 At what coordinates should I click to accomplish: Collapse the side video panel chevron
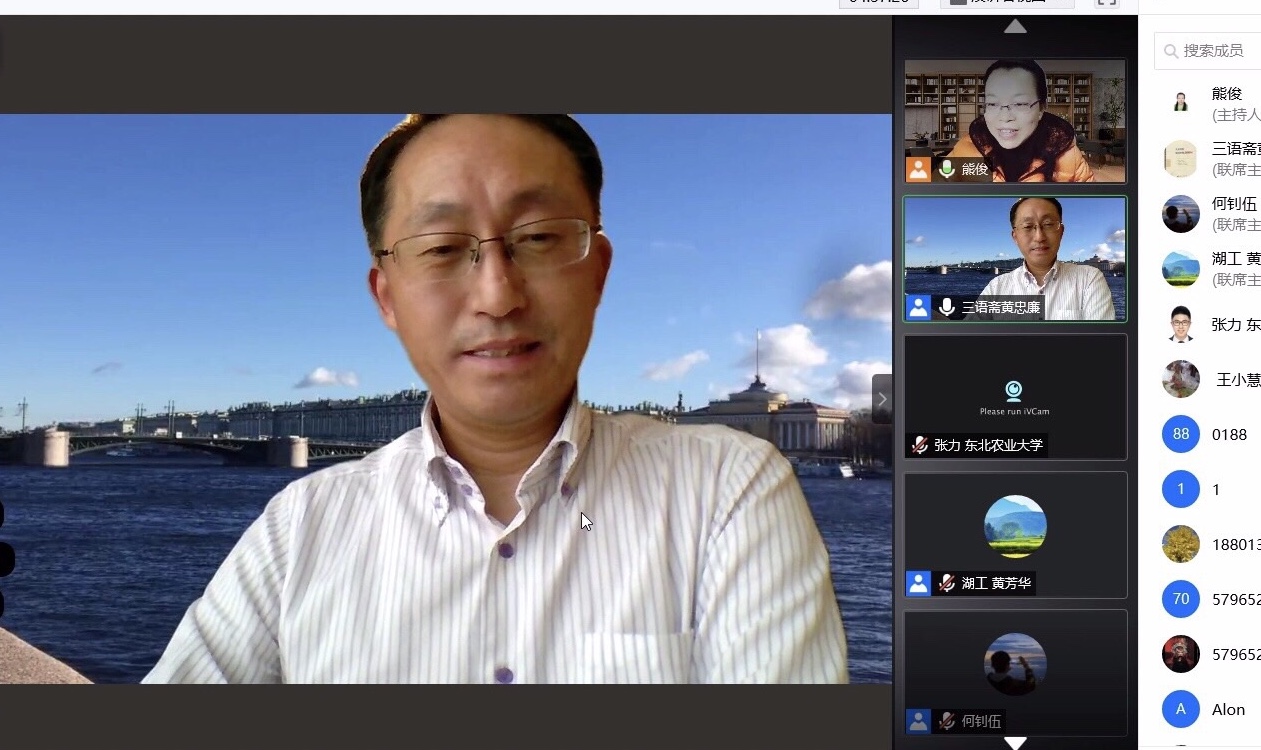coord(881,399)
